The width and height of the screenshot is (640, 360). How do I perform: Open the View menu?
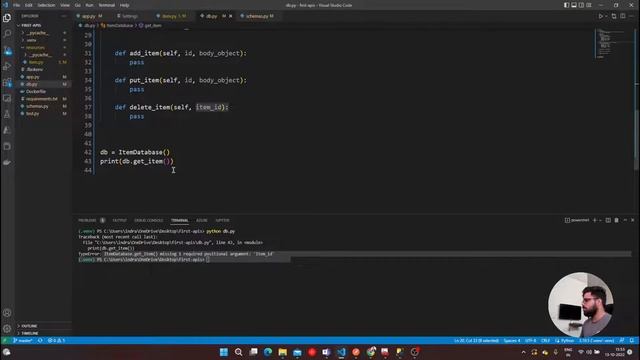click(65, 5)
